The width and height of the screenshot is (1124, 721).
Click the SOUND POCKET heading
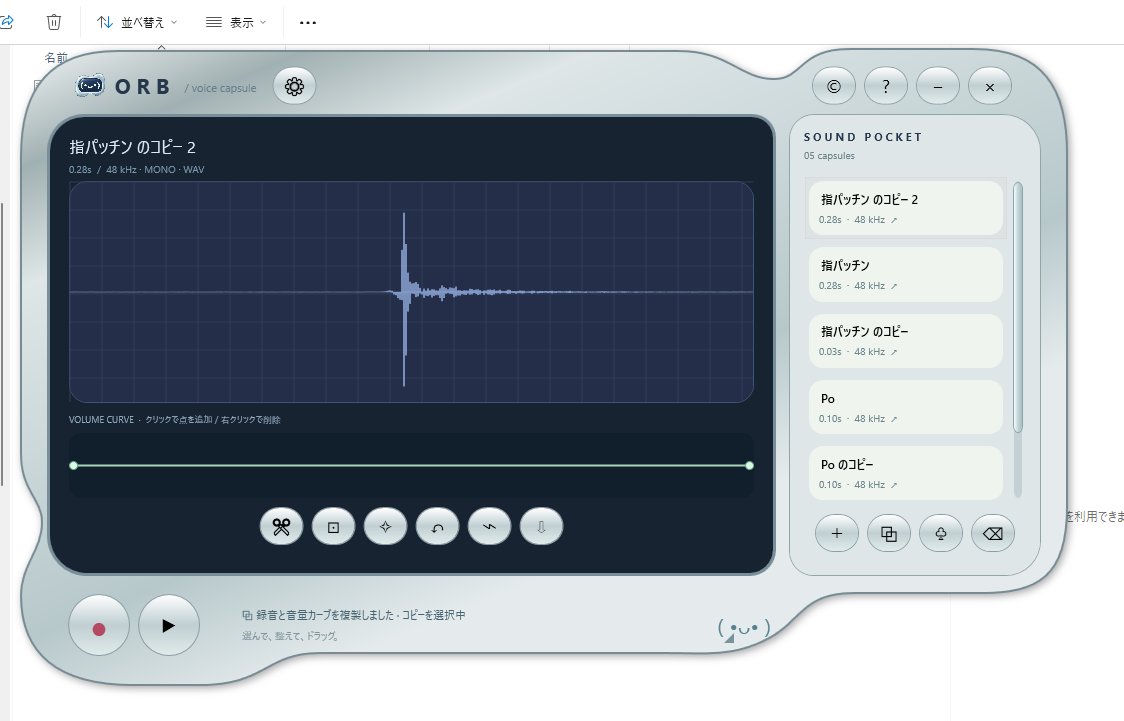863,137
